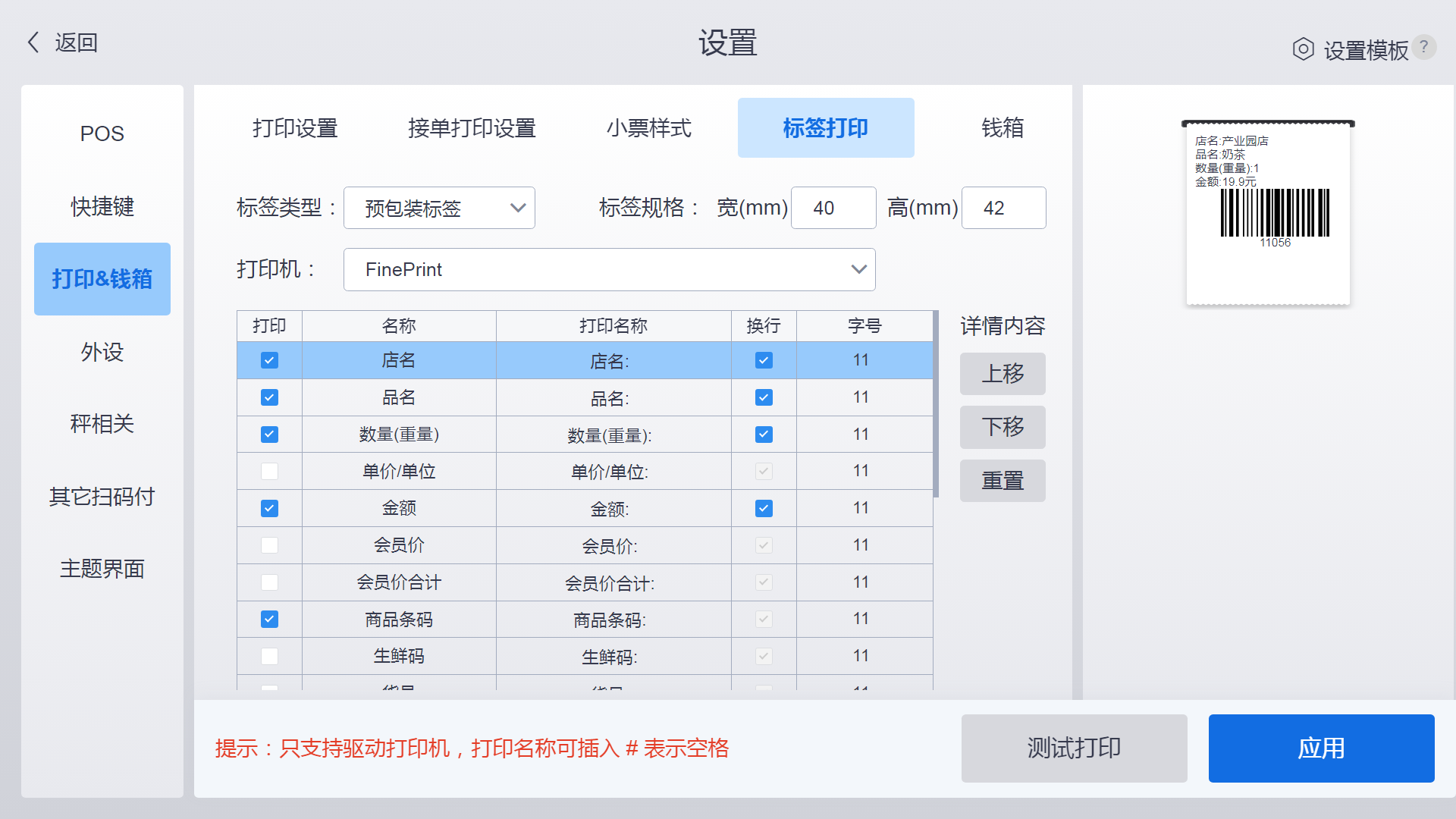Screen dimensions: 1456x819
Task: Open the FinePrint printer dropdown
Action: coord(609,269)
